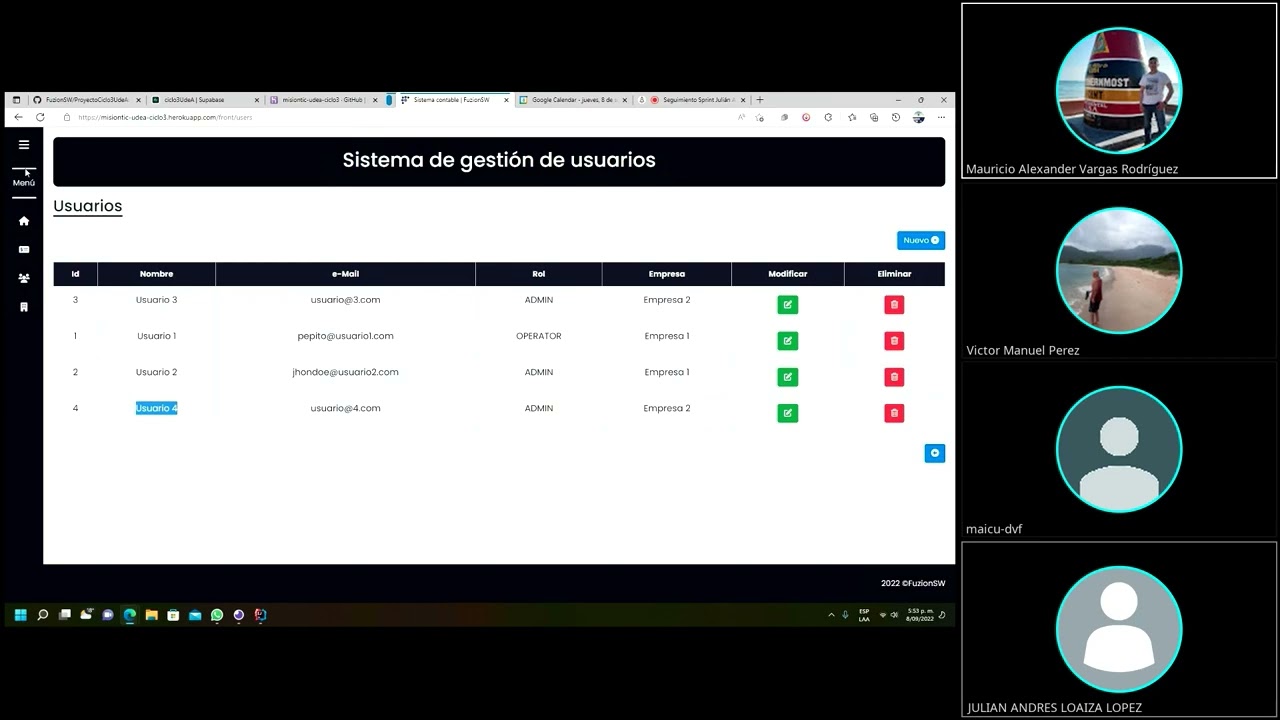Open the hamburger menu icon

[x=24, y=145]
